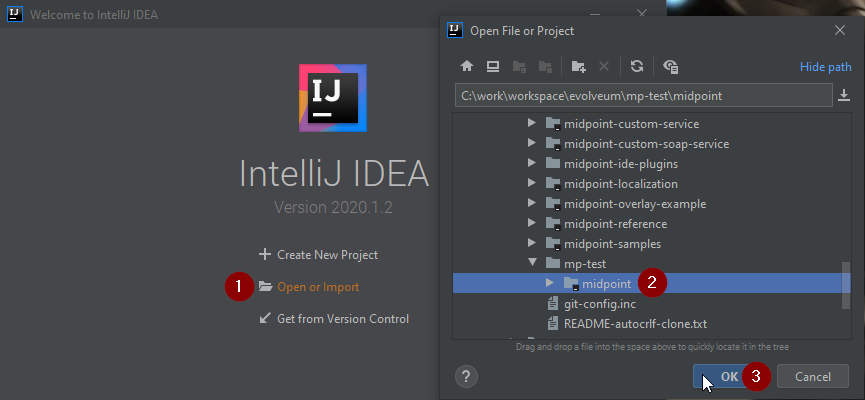Expand midpoint-overlay-example folder
Viewport: 865px width, 400px height.
pos(532,203)
